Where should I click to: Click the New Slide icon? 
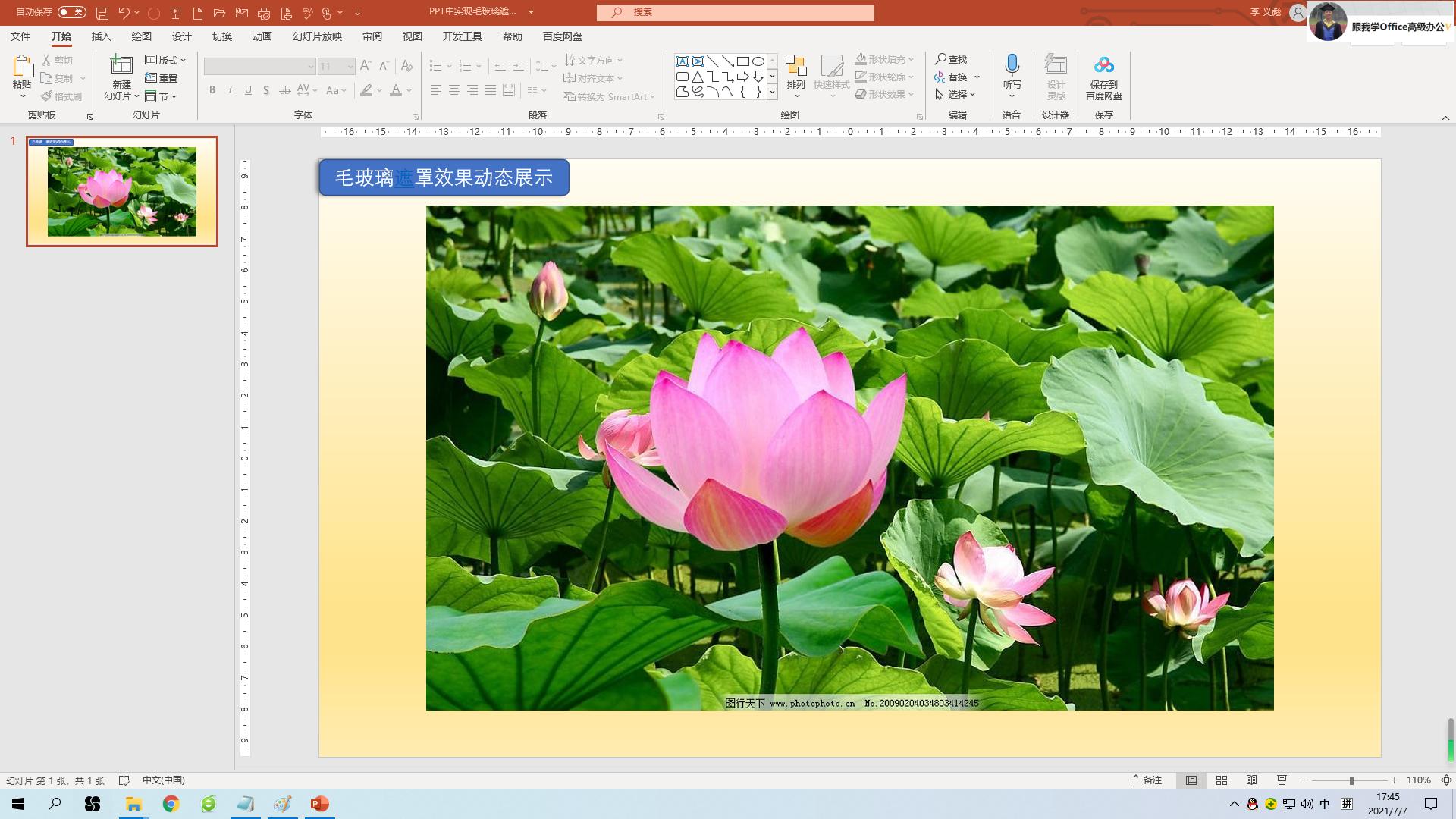[121, 65]
